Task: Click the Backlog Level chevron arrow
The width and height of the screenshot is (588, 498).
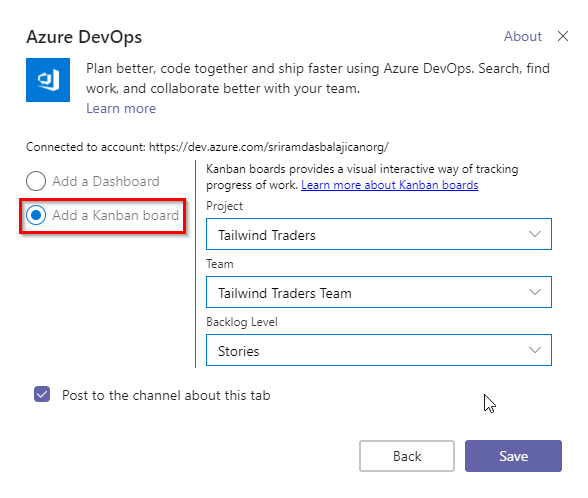Action: click(534, 350)
